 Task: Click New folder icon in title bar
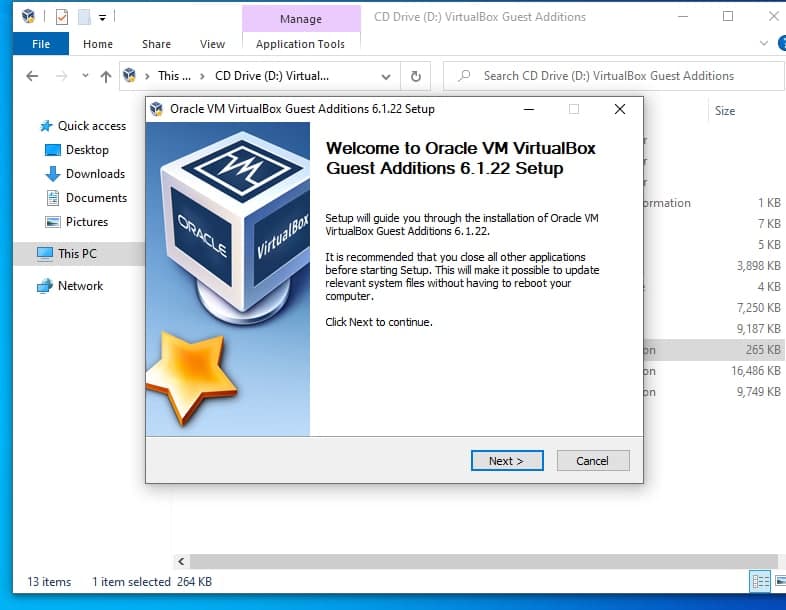84,17
